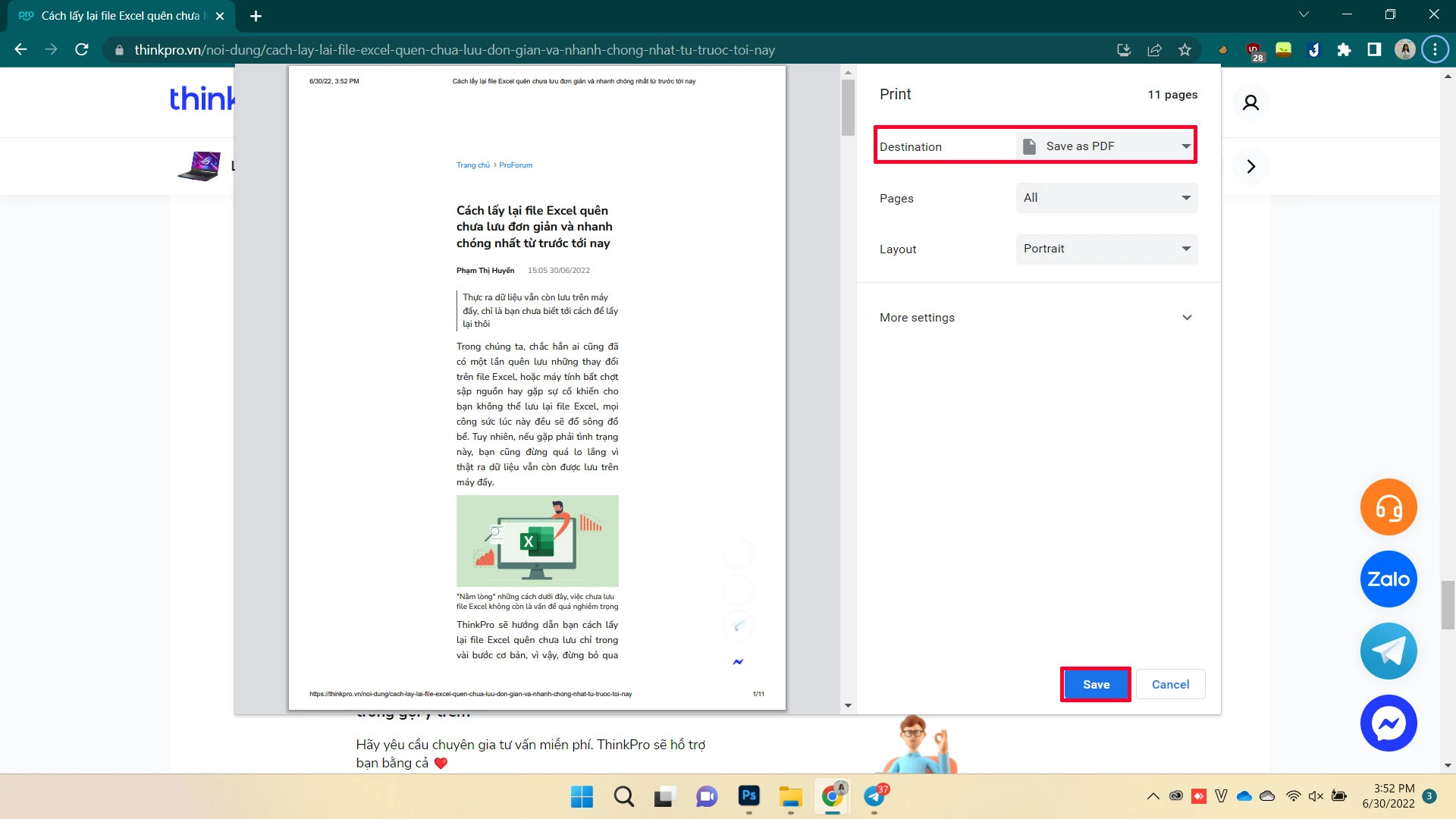The image size is (1456, 819).
Task: Expand More settings section
Action: tap(1038, 318)
